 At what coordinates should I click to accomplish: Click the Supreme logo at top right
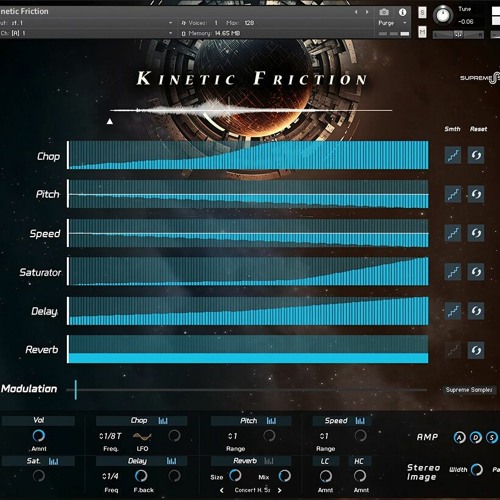480,78
